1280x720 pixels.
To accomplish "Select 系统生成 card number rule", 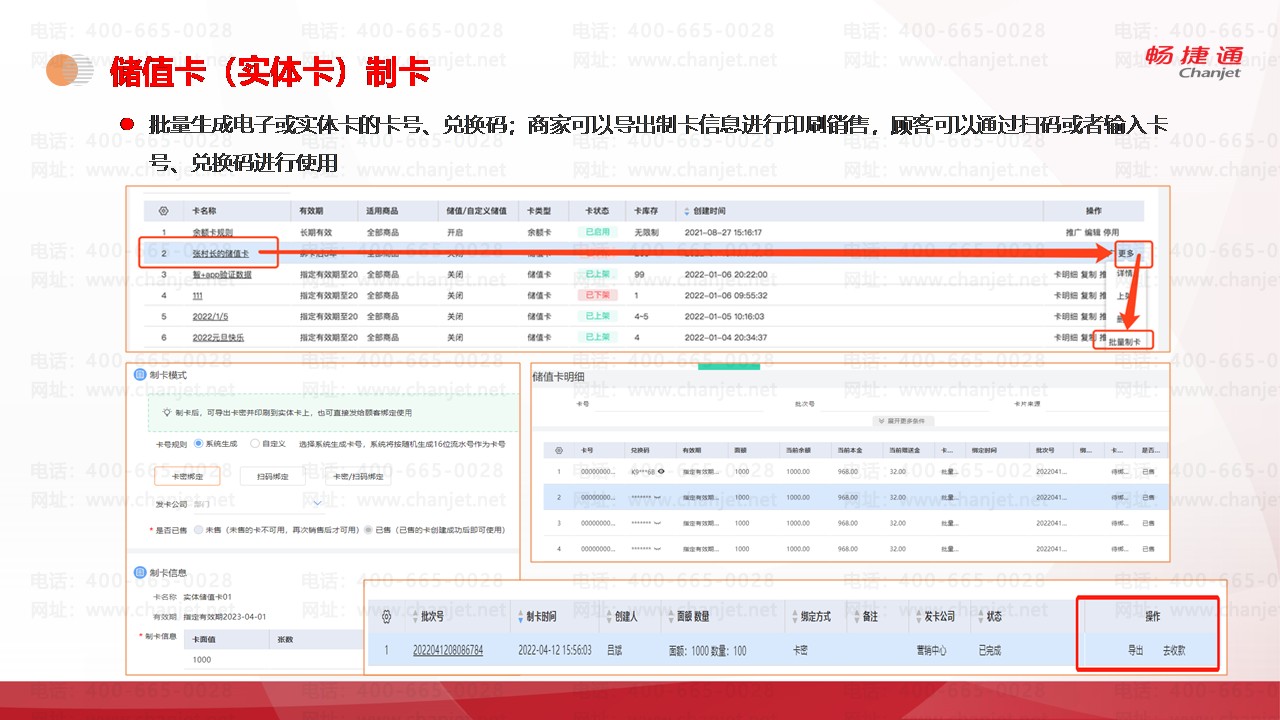I will (x=198, y=443).
